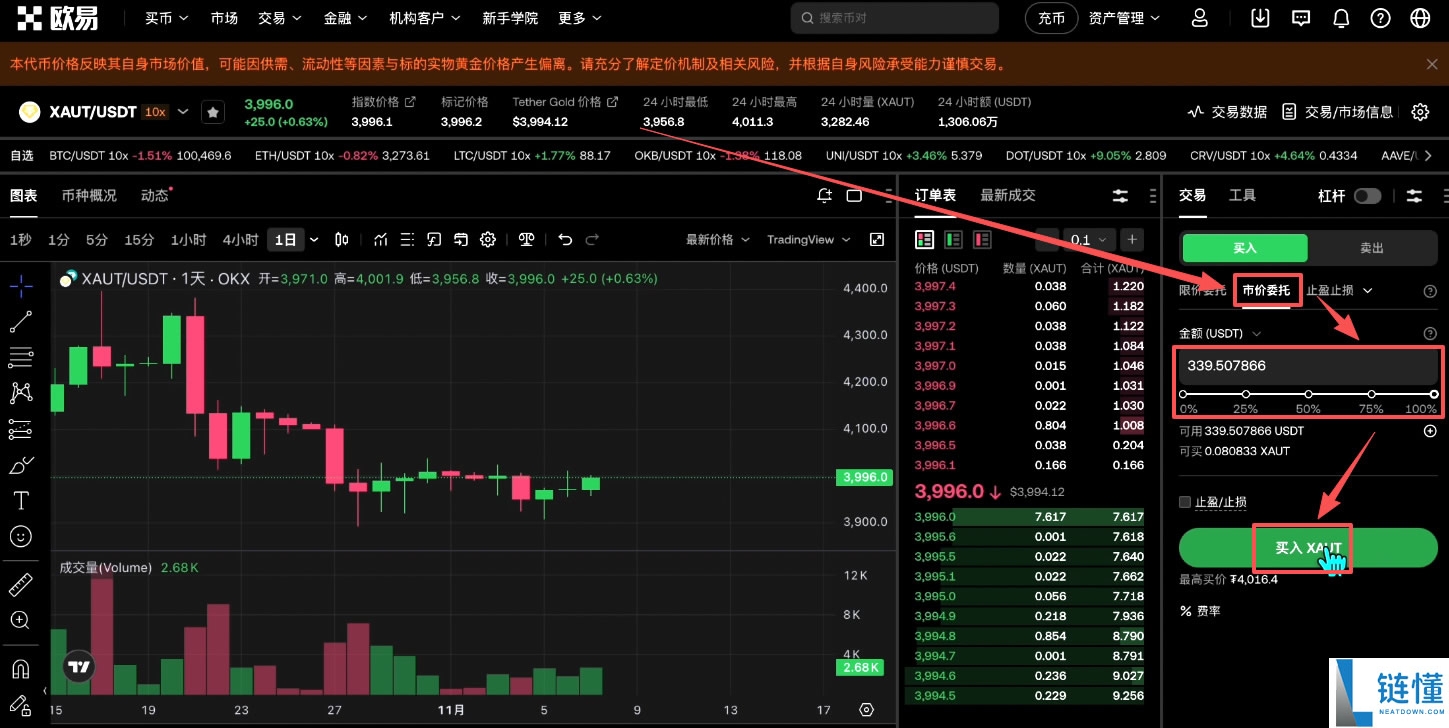Viewport: 1449px width, 728px height.
Task: Select the magnet snap tool in left toolbar
Action: coord(20,668)
